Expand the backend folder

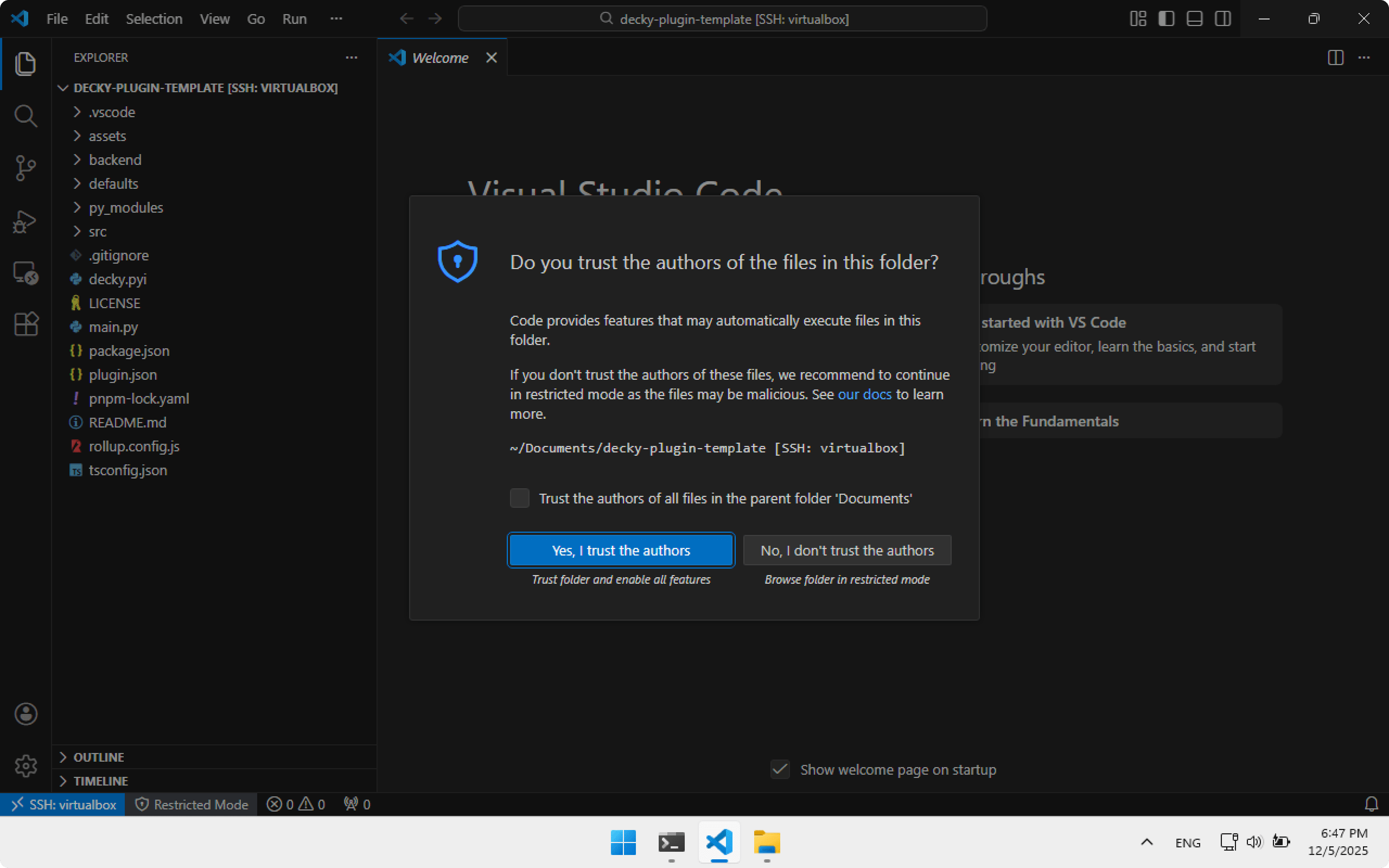coord(115,159)
